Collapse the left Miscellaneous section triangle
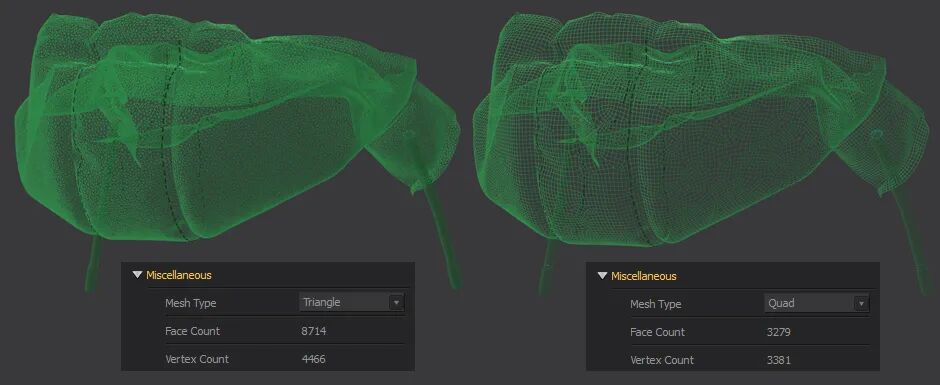The height and width of the screenshot is (385, 940). (137, 275)
